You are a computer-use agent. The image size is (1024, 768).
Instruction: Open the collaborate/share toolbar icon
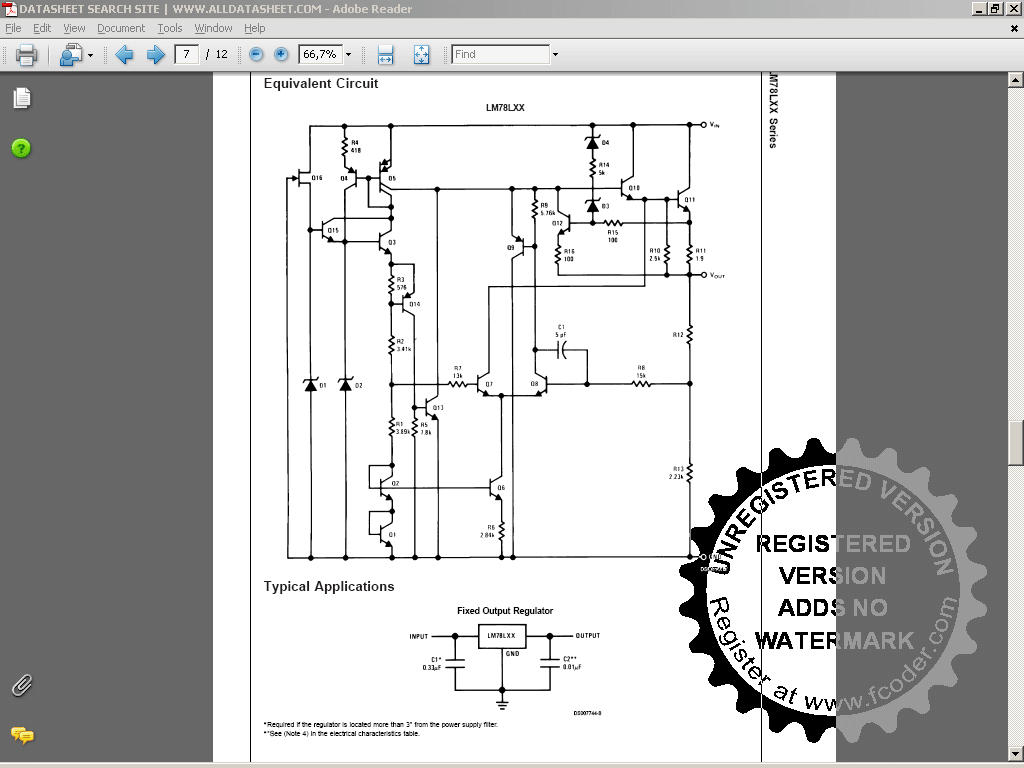click(71, 54)
